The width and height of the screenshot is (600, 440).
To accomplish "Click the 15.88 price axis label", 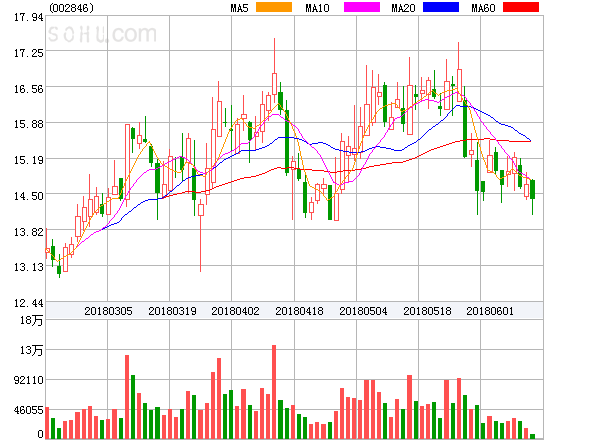I will click(29, 124).
